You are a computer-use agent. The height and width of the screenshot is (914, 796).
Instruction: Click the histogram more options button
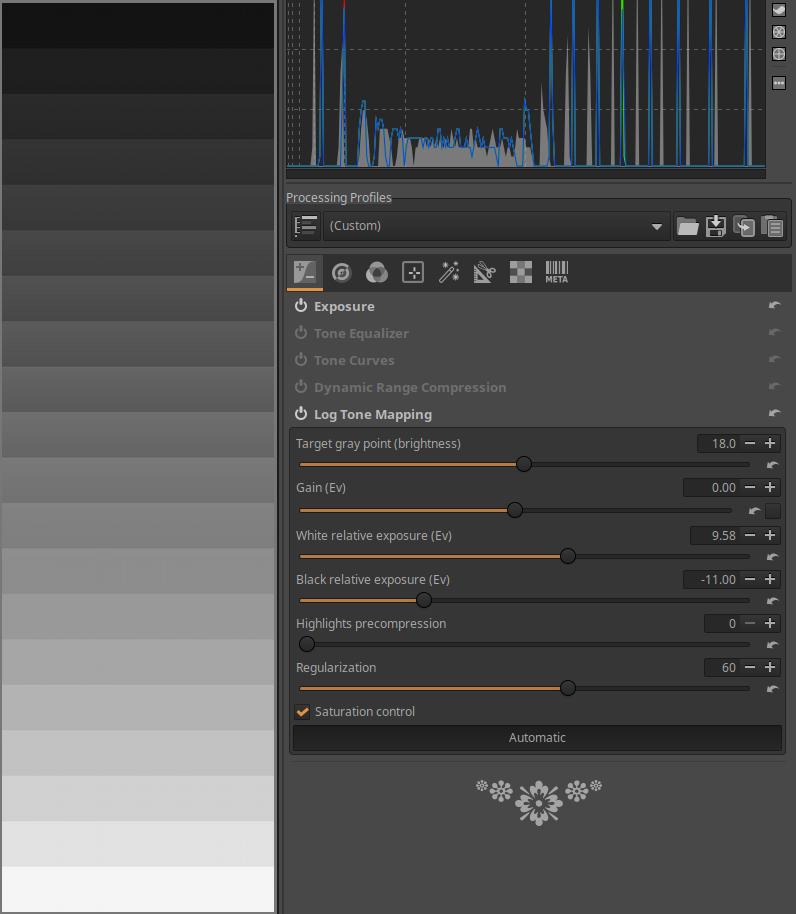pyautogui.click(x=779, y=83)
